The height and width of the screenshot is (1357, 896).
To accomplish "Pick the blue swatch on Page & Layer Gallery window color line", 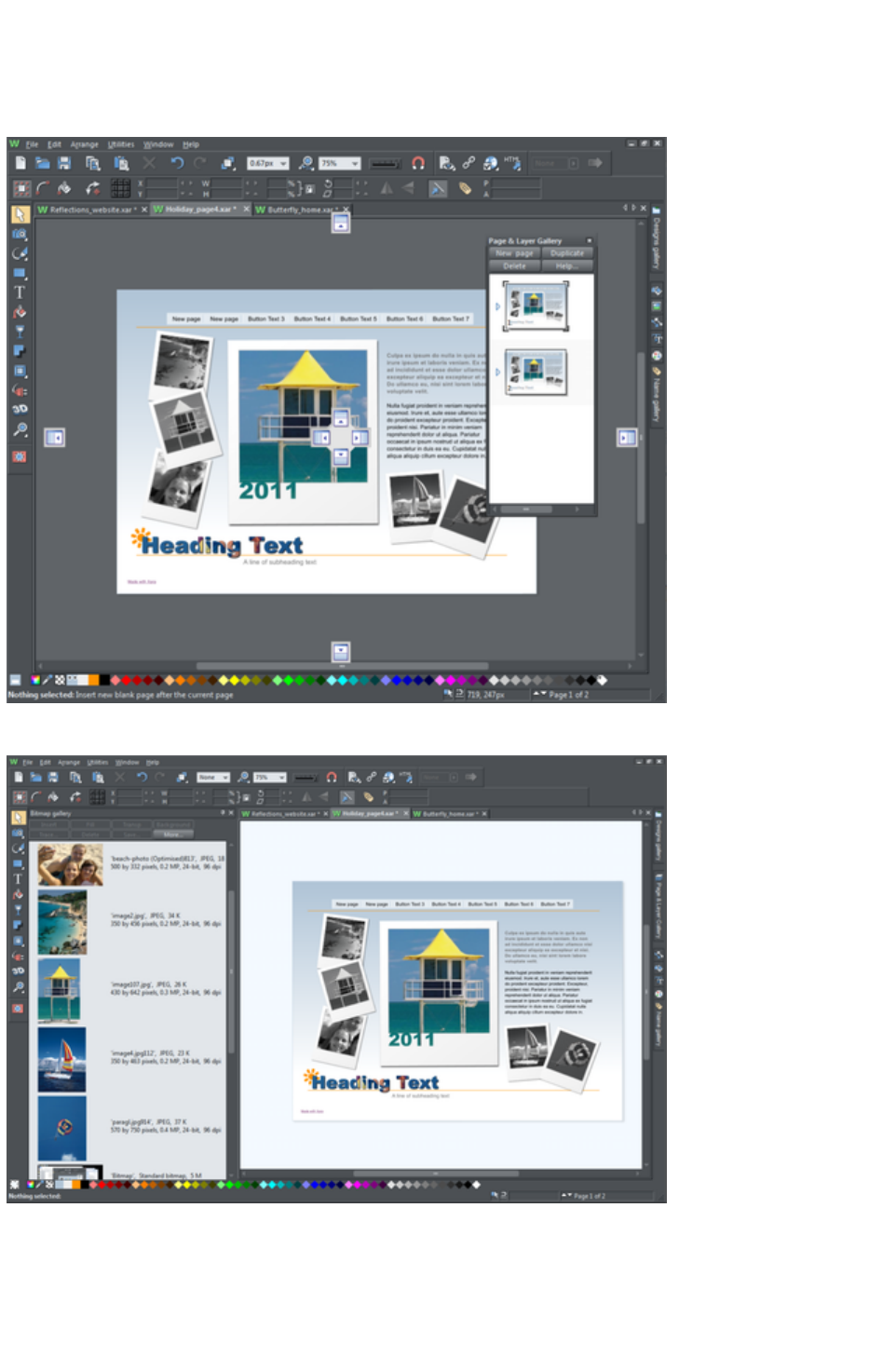I will (395, 680).
